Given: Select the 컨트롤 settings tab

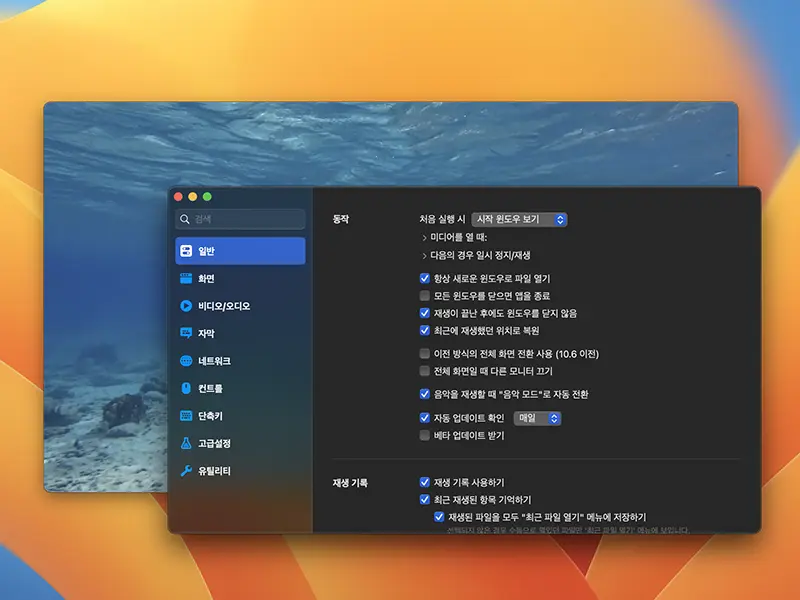Looking at the screenshot, I should (240, 388).
